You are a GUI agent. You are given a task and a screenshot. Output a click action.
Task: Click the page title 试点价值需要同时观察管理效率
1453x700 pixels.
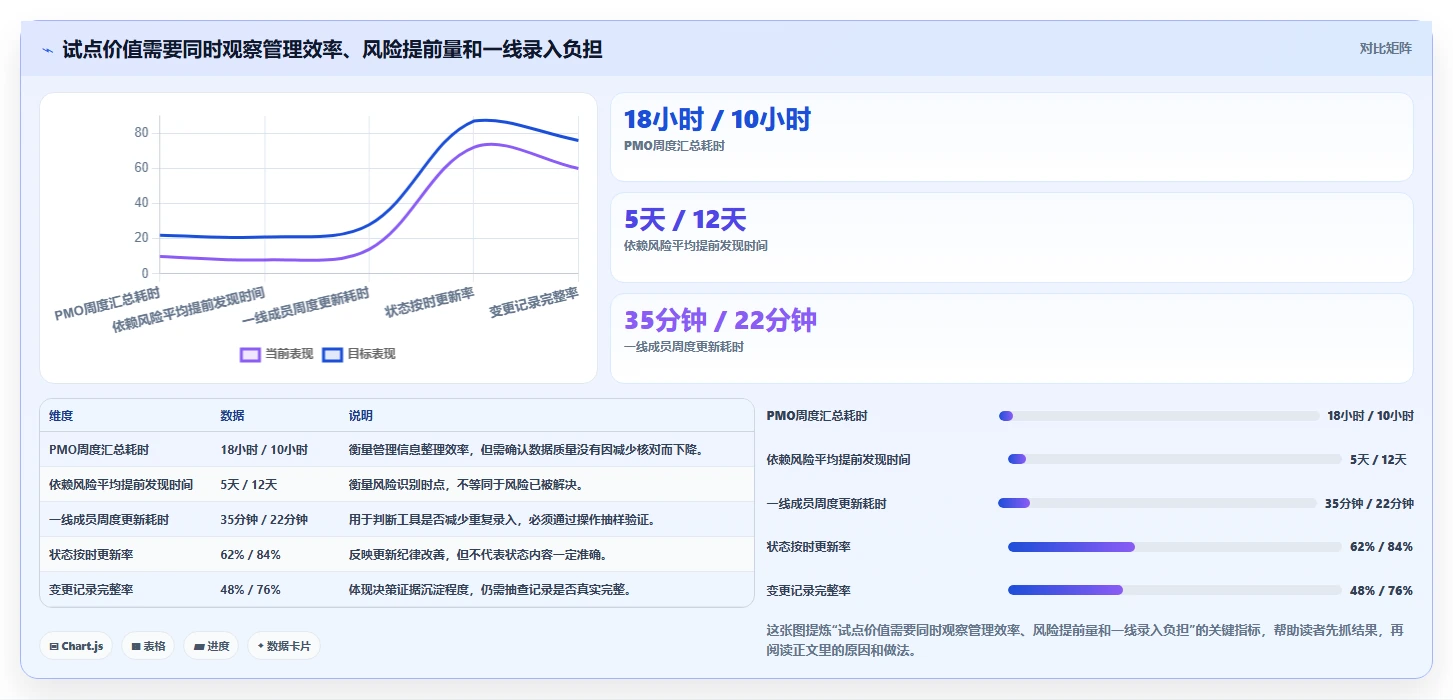[x=332, y=49]
